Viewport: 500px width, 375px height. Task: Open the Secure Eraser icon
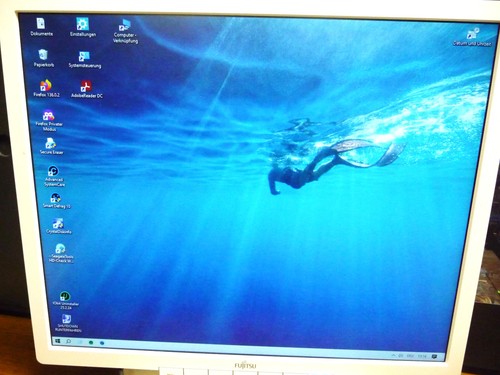click(x=51, y=146)
